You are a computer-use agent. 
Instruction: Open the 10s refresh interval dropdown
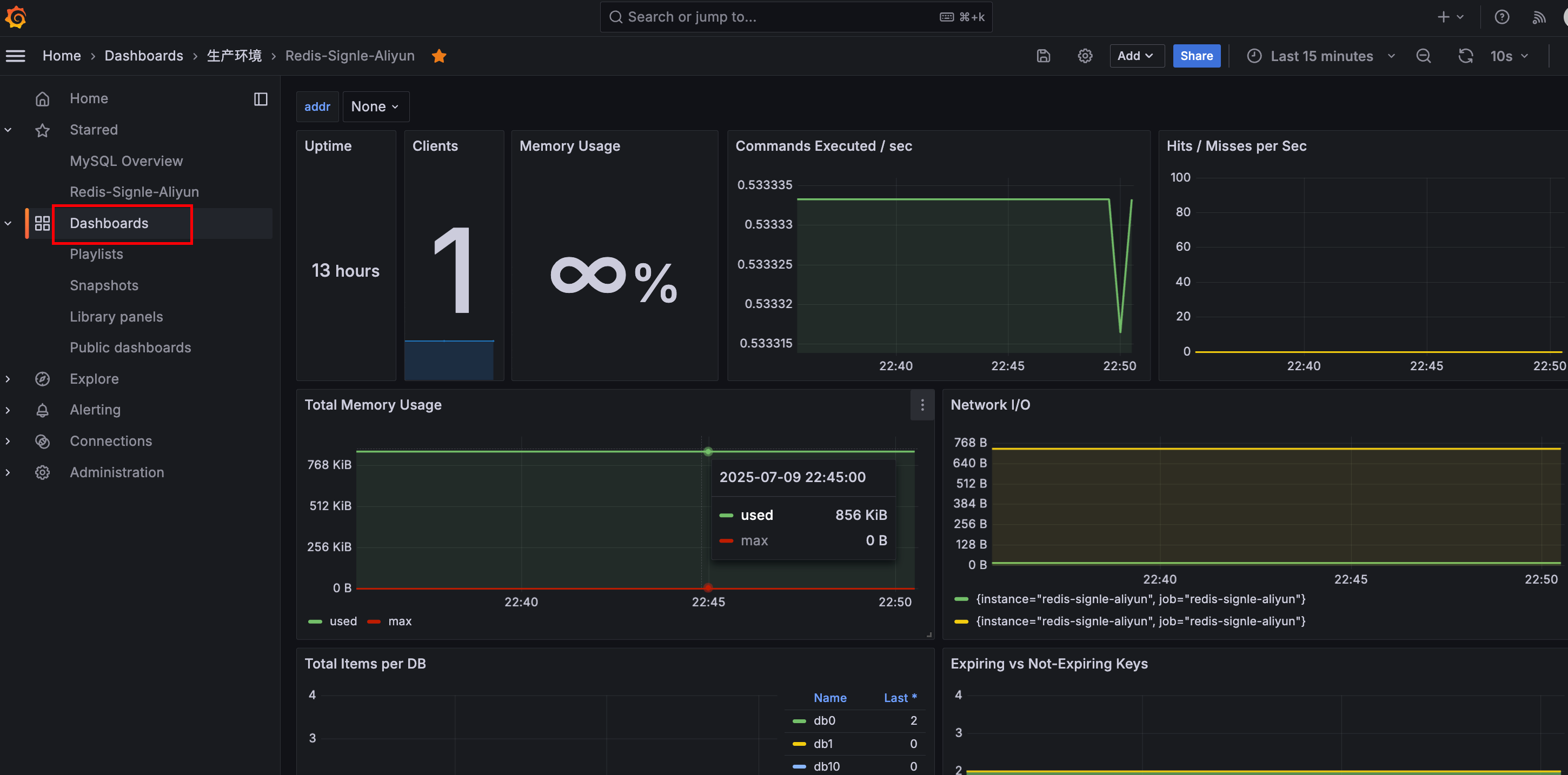click(1510, 56)
